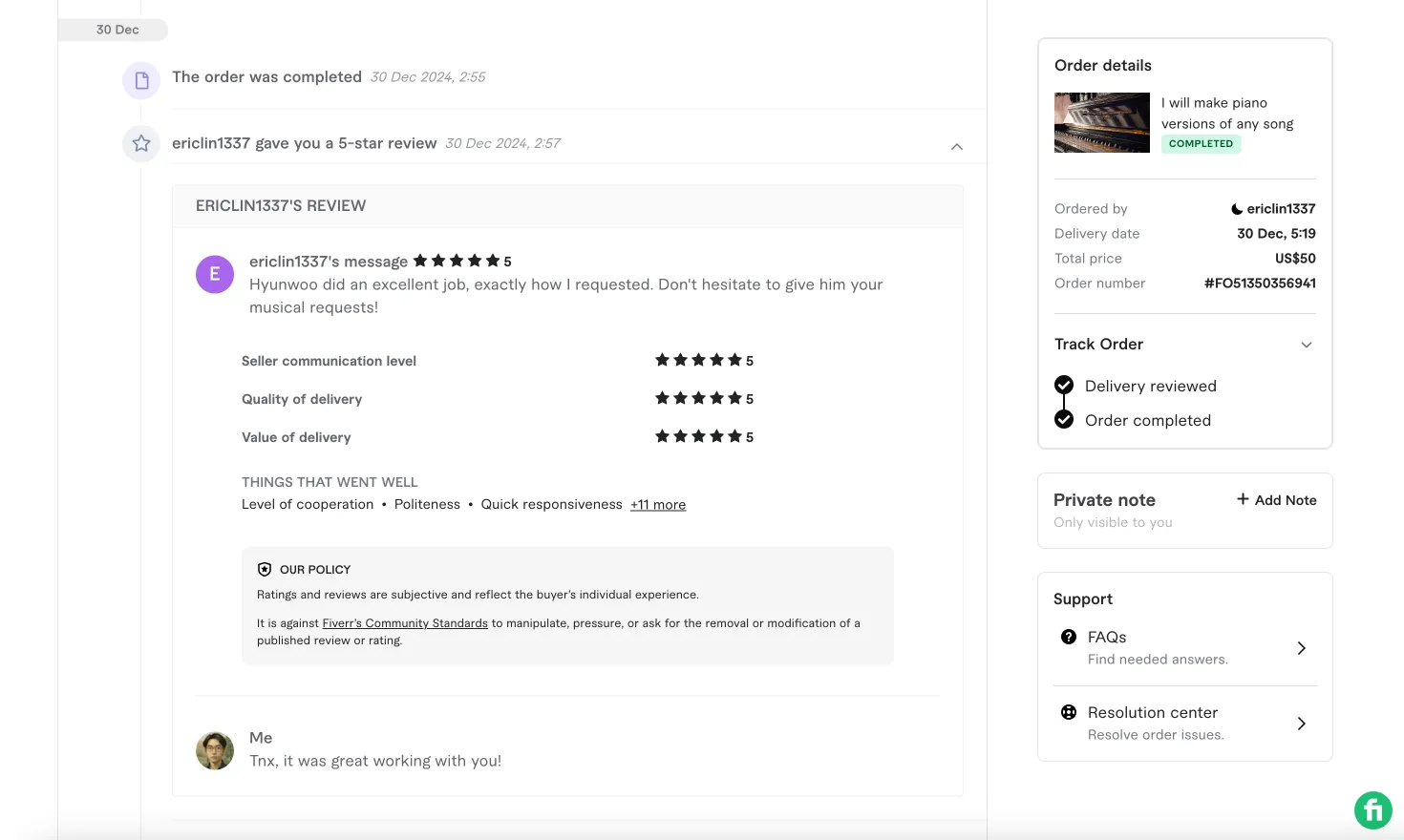Open the FAQs arrow chevron

[x=1301, y=648]
